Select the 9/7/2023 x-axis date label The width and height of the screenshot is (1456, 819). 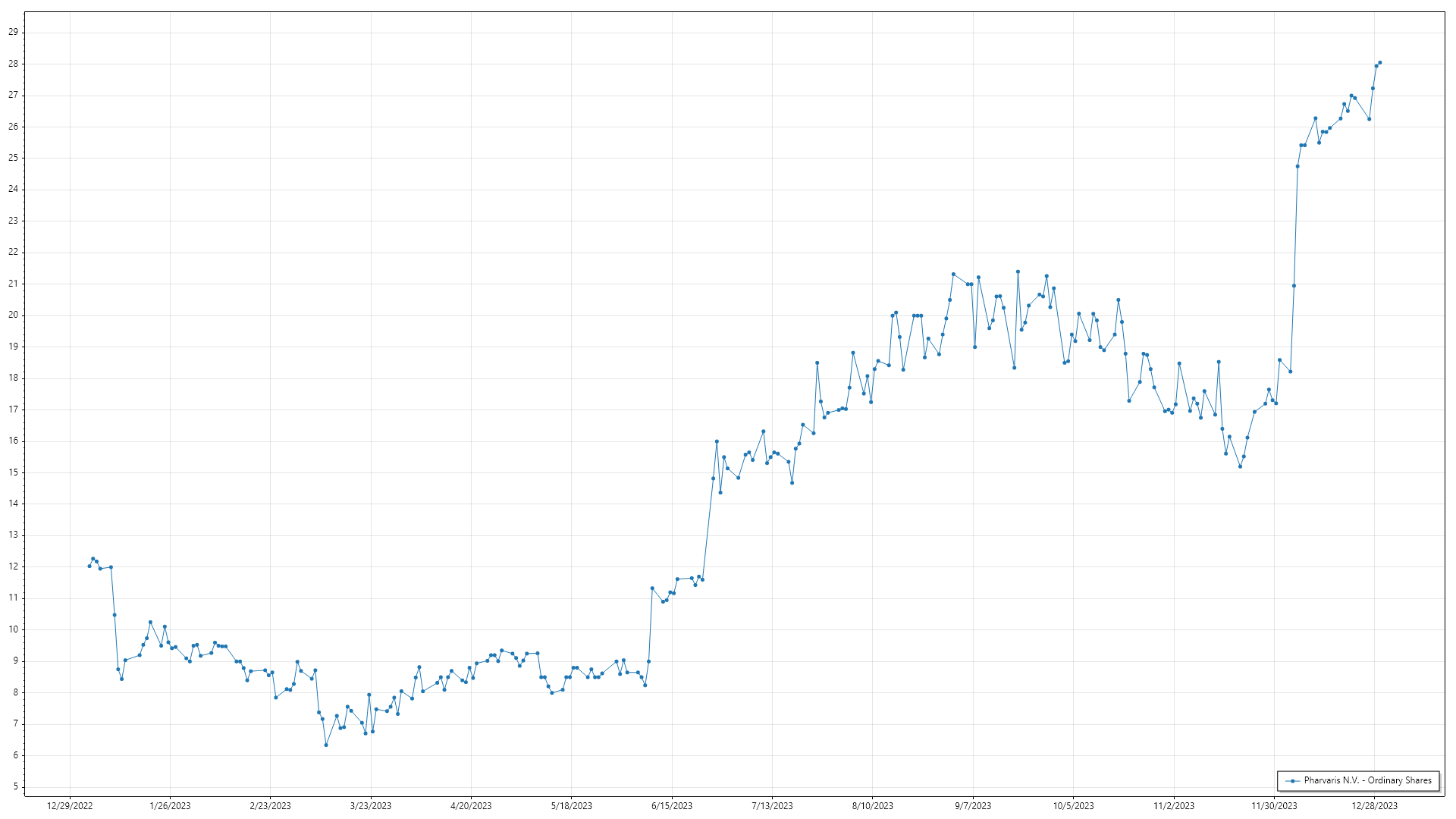pyautogui.click(x=973, y=806)
